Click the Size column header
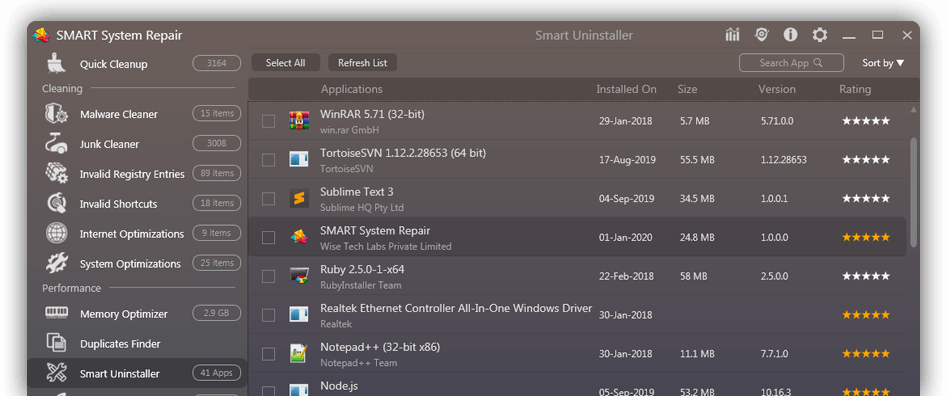Screen dimensions: 947x396 pos(687,89)
